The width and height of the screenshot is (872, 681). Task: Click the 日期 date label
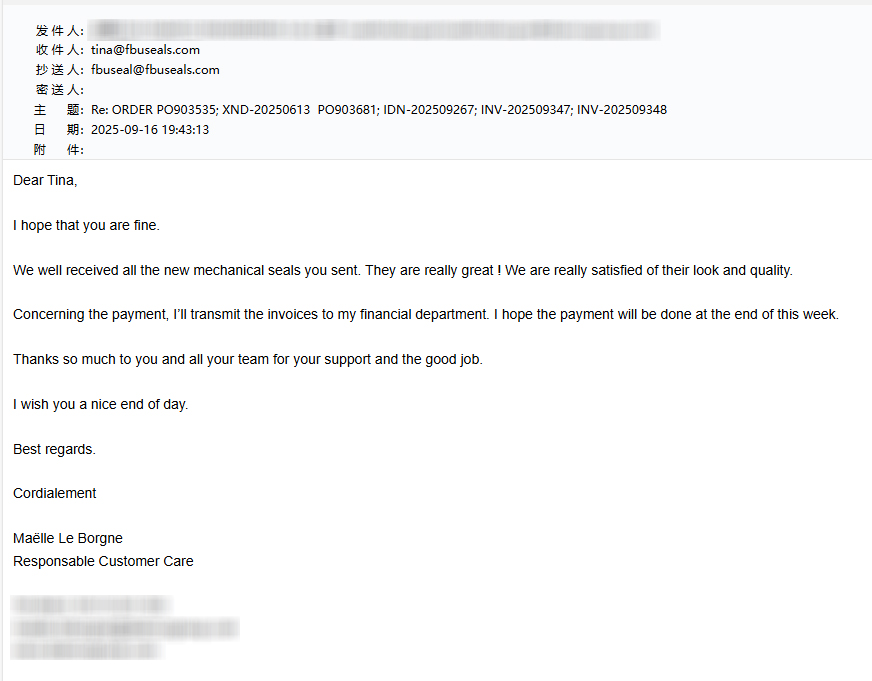click(59, 130)
